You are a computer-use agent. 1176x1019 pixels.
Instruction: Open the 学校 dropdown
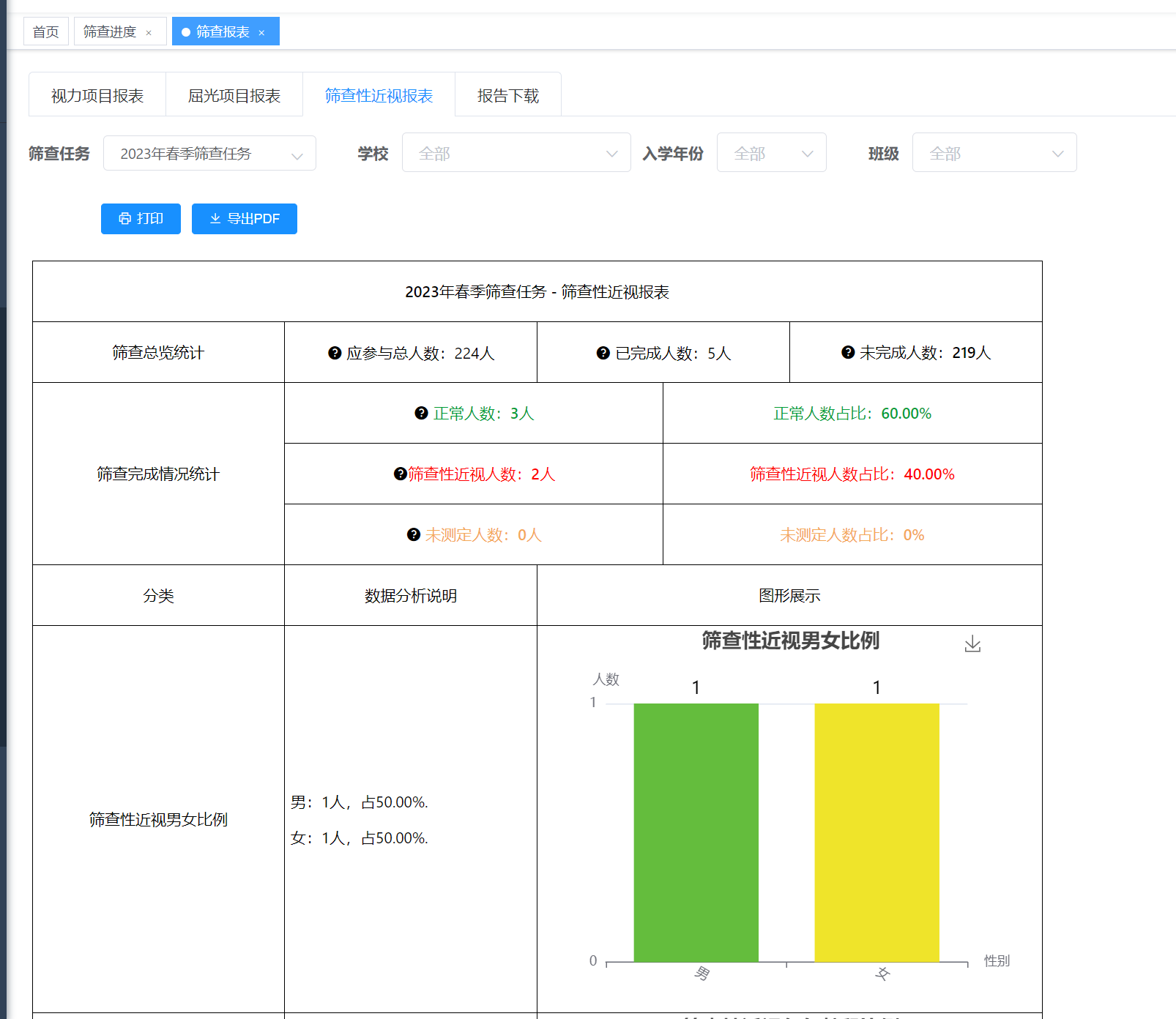click(516, 152)
